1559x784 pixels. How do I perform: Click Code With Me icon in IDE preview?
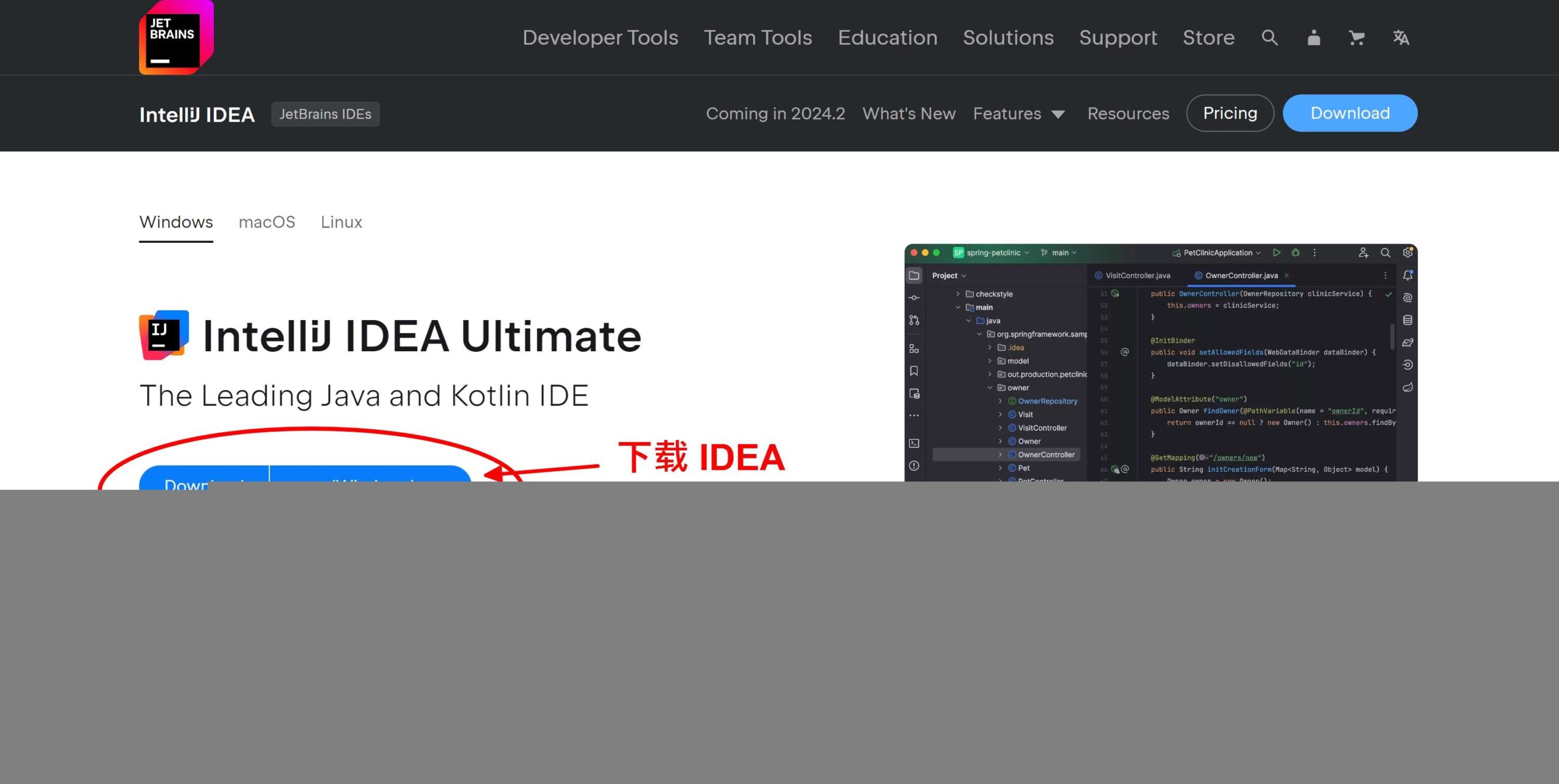tap(1364, 253)
